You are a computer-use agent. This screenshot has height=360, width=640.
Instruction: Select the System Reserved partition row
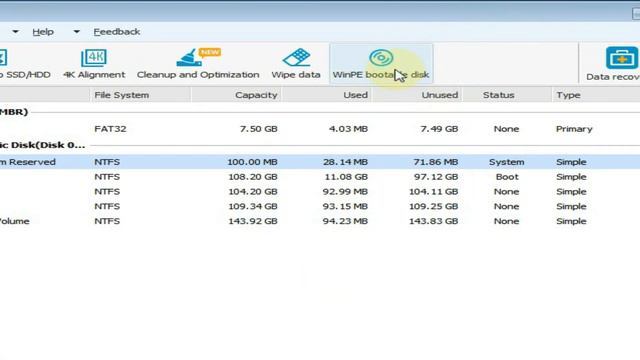pyautogui.click(x=320, y=162)
